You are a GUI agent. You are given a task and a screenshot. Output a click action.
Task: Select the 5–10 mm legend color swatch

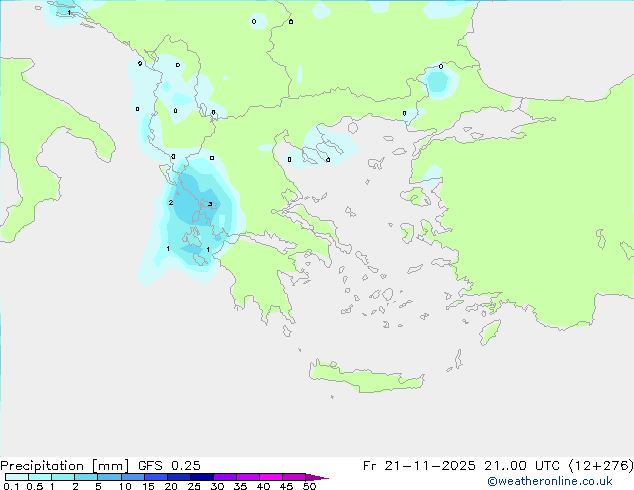pos(109,477)
